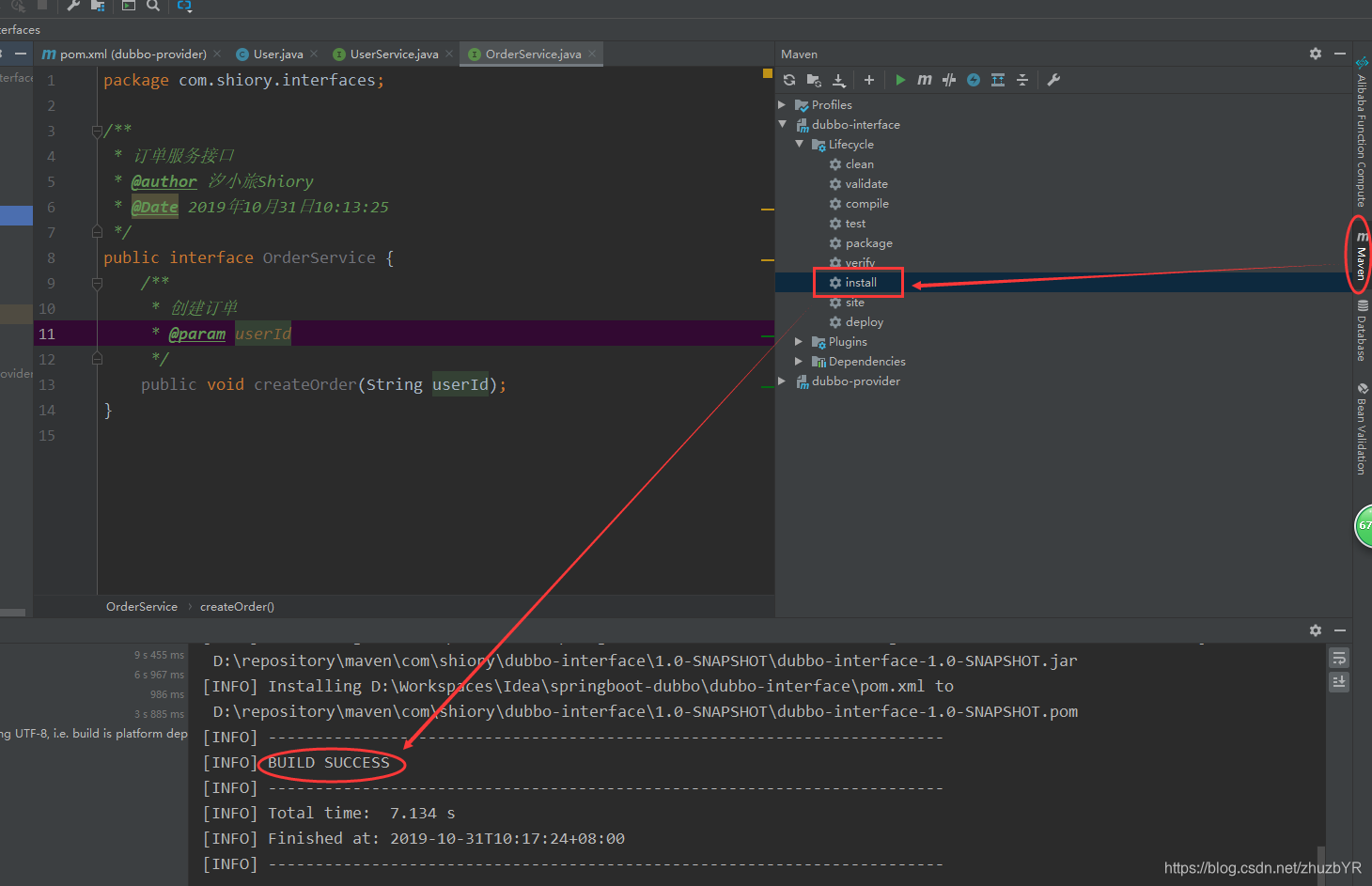Expand all nodes in Maven tree
1372x886 pixels.
(998, 80)
